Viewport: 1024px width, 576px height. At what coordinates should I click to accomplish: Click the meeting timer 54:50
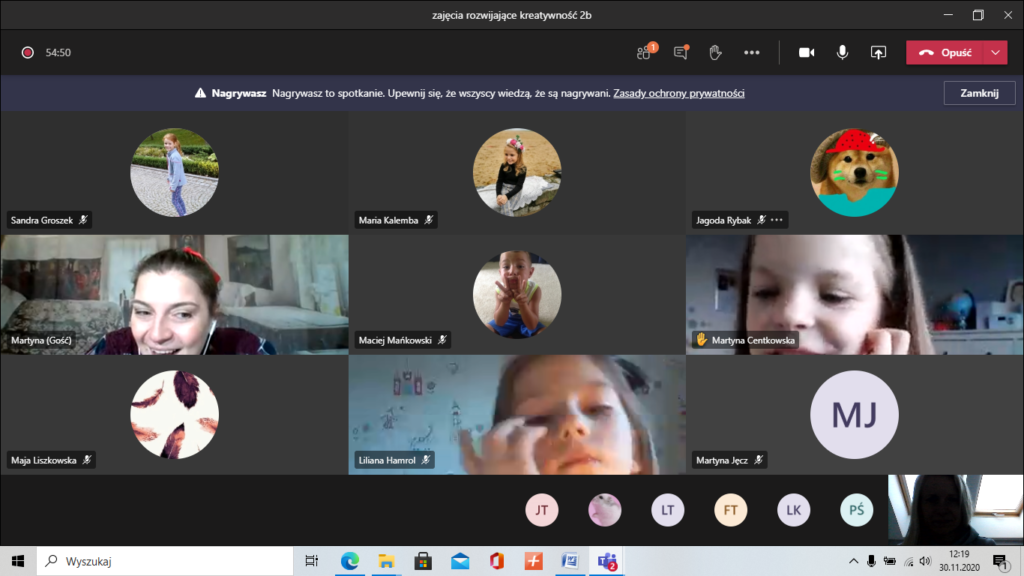pos(58,52)
